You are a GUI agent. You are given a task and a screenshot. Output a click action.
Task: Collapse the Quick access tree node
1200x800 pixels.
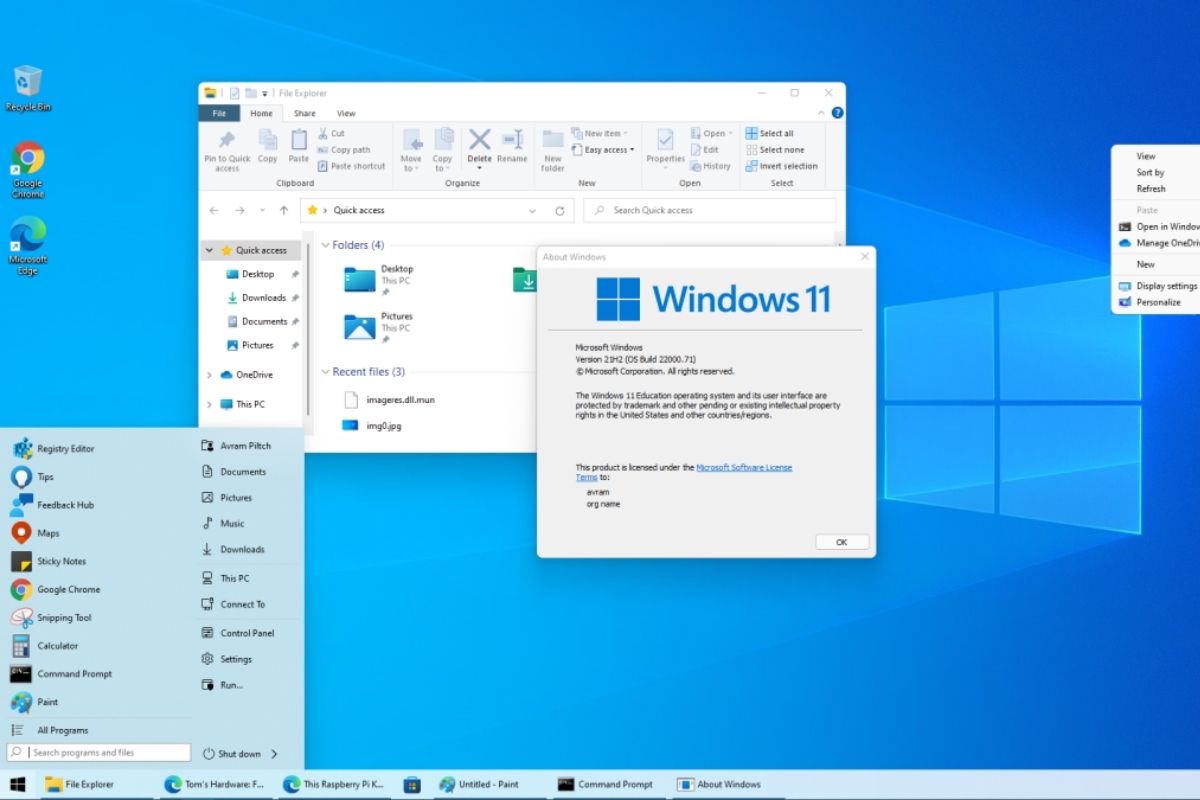tap(209, 251)
